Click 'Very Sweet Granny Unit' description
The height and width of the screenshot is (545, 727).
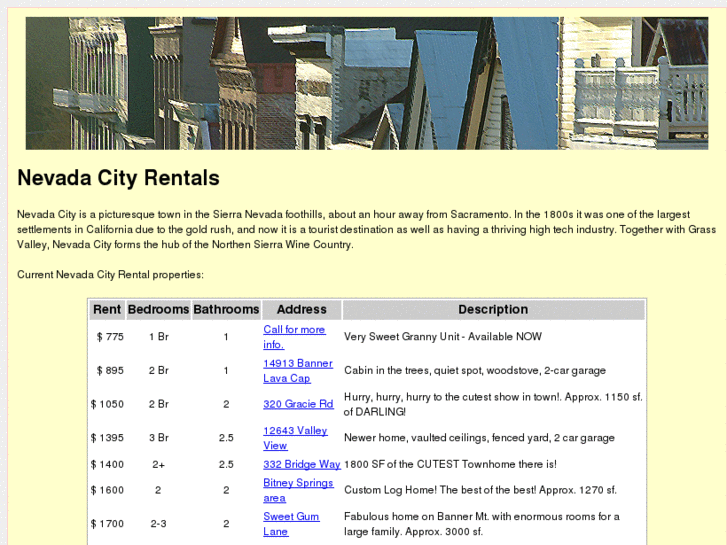pos(443,337)
